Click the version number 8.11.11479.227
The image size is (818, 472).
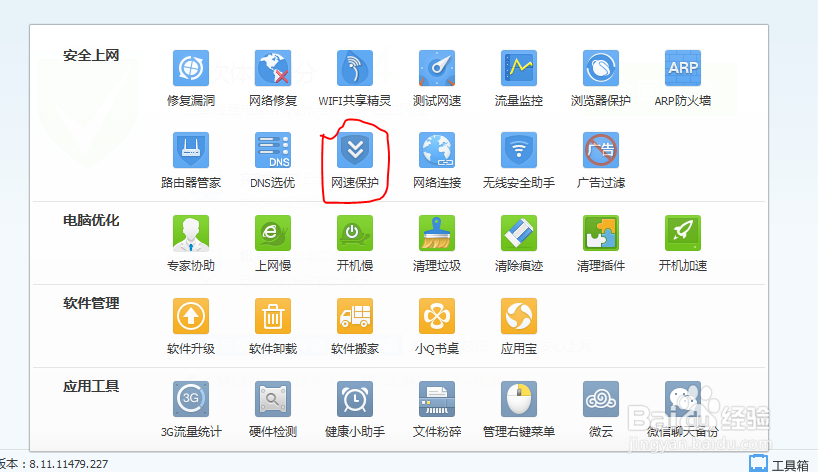pos(68,464)
